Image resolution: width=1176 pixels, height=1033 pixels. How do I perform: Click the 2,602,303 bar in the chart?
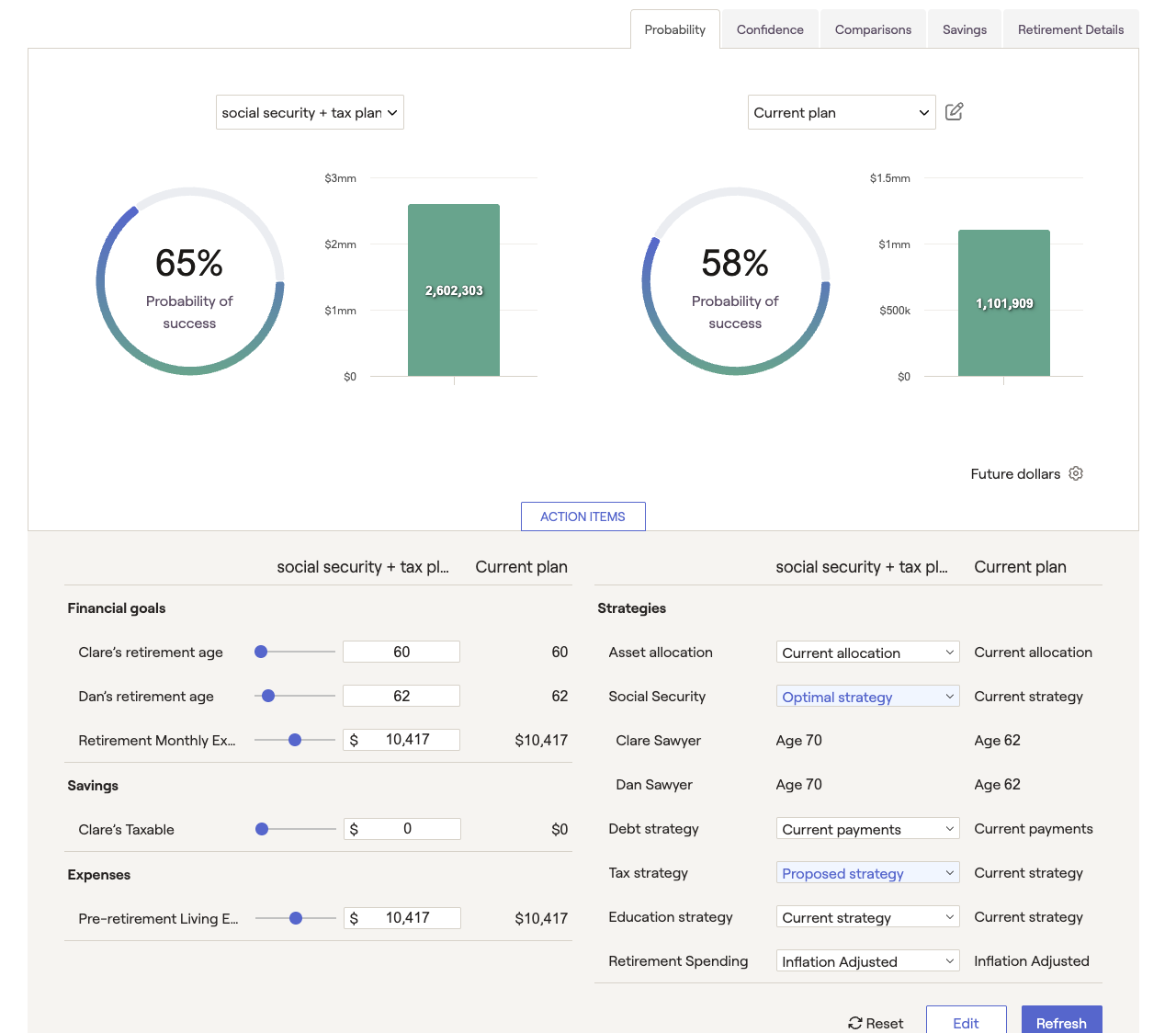point(454,290)
